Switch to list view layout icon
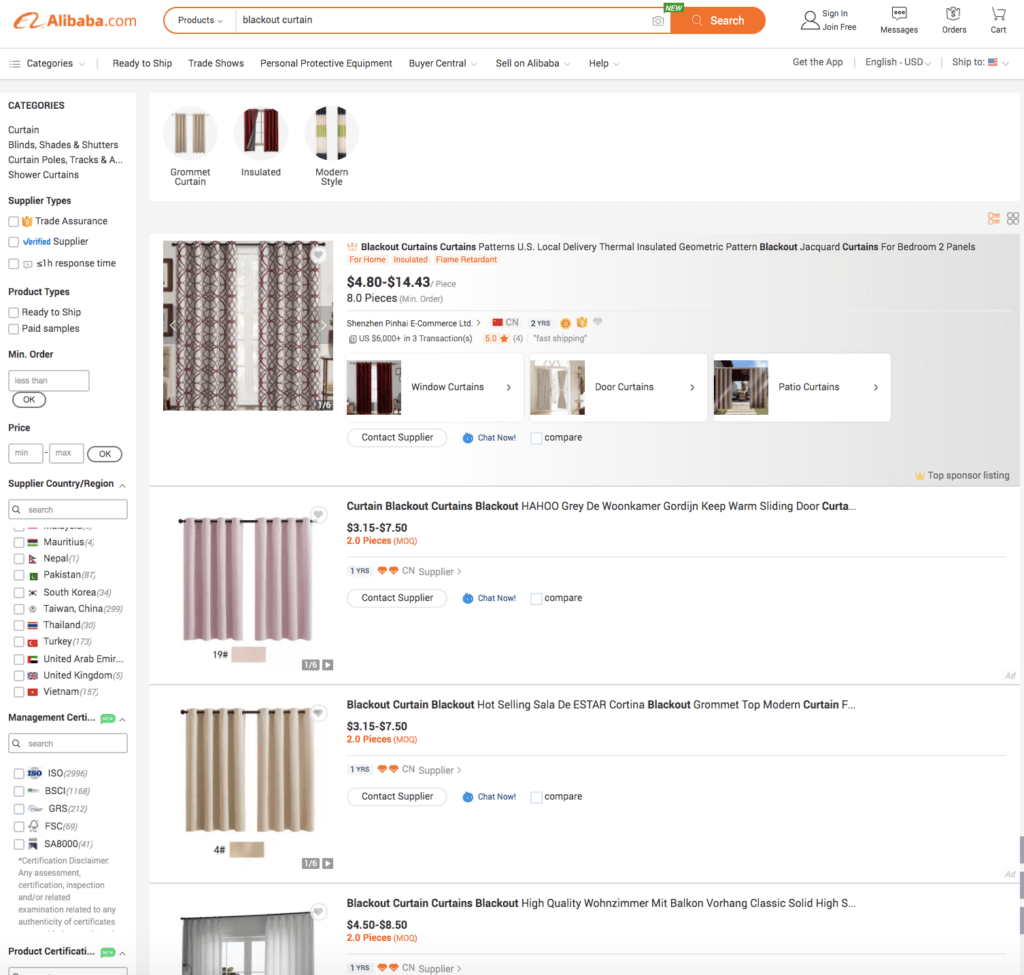 click(x=993, y=219)
